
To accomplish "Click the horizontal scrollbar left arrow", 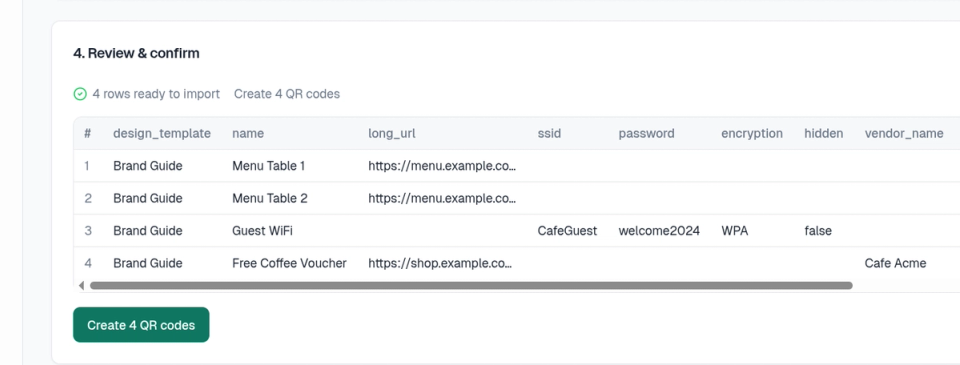I will pos(81,285).
